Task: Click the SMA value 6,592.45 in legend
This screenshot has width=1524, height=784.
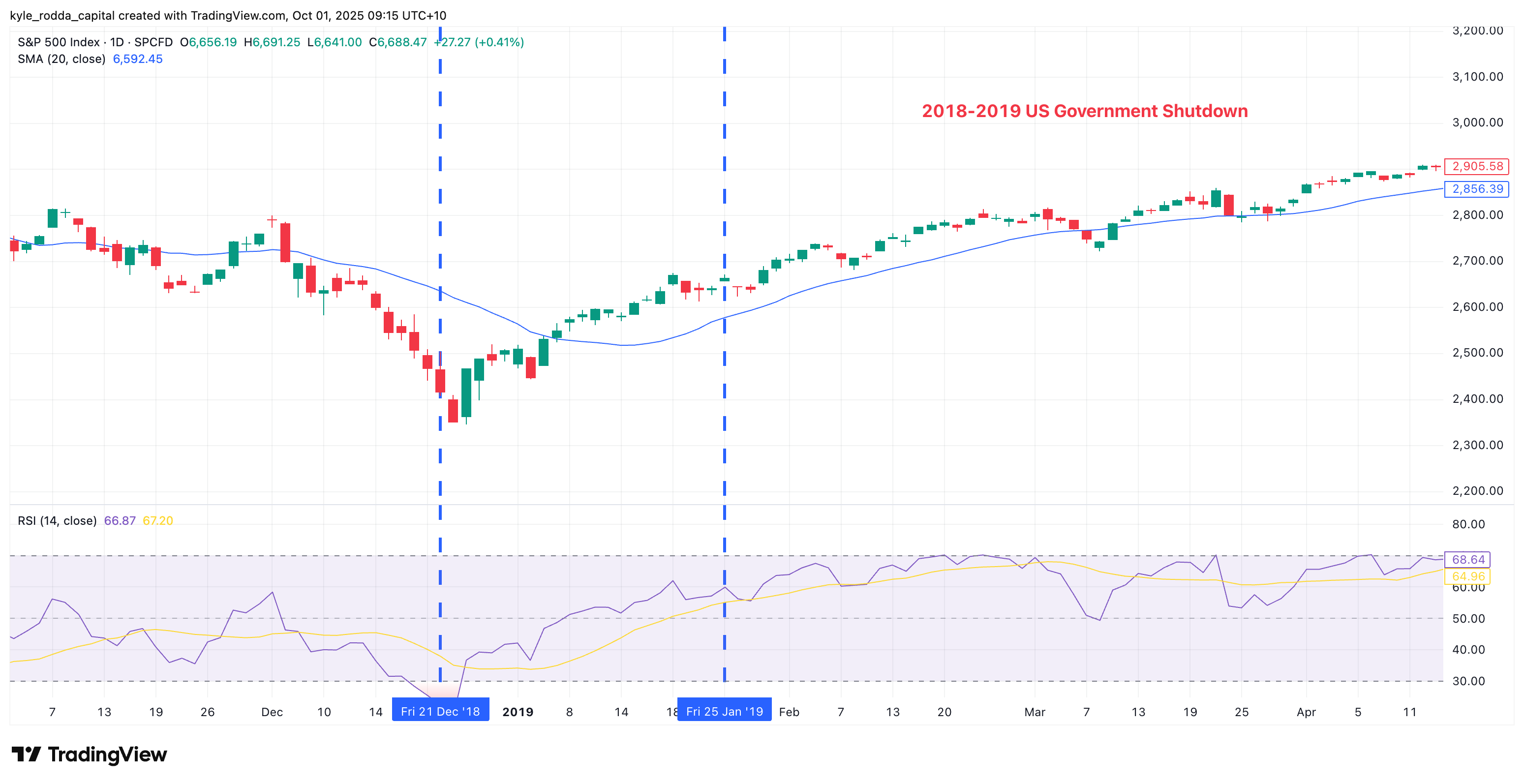Action: coord(137,59)
